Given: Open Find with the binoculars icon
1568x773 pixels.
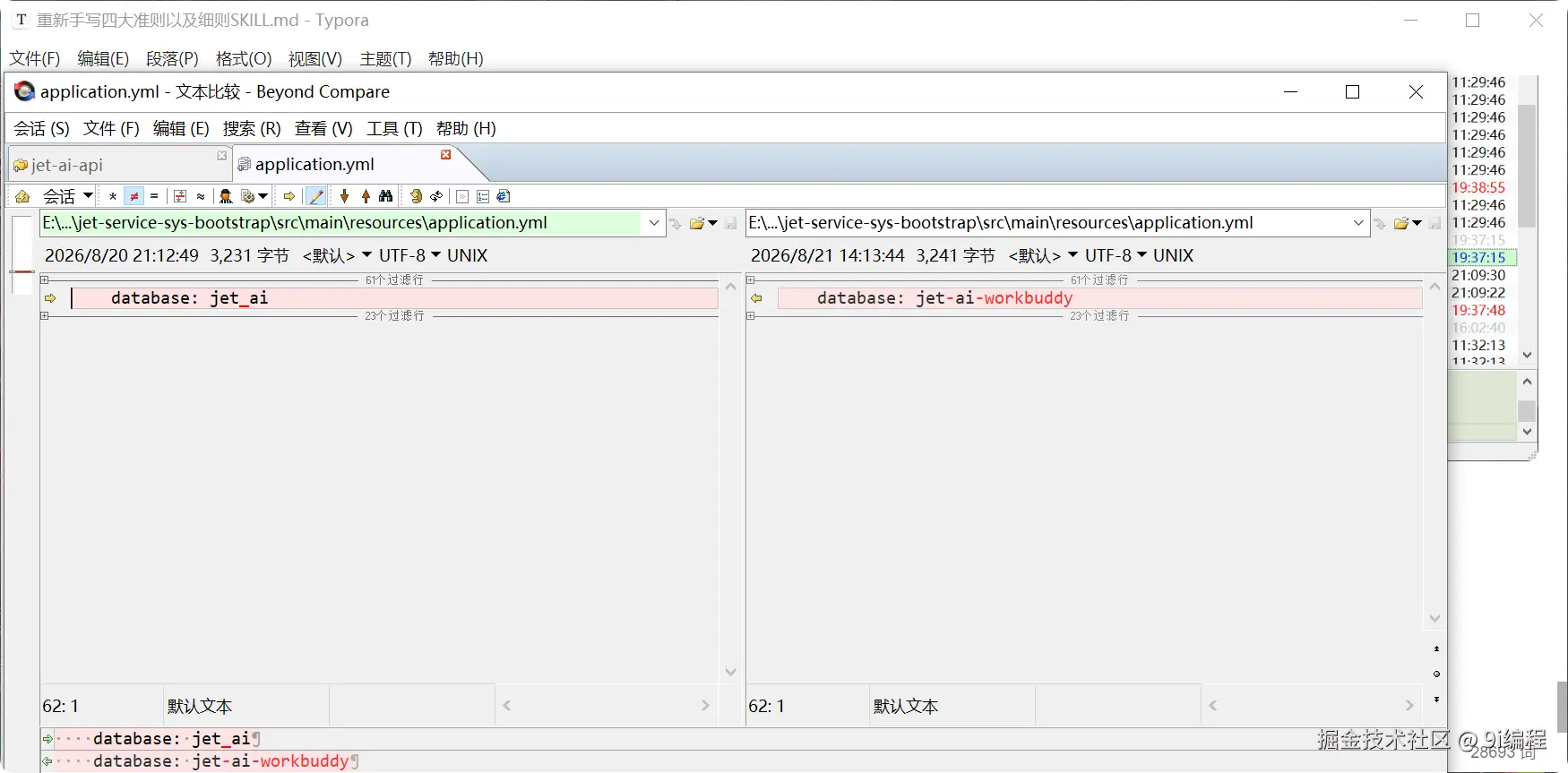Looking at the screenshot, I should (x=386, y=196).
